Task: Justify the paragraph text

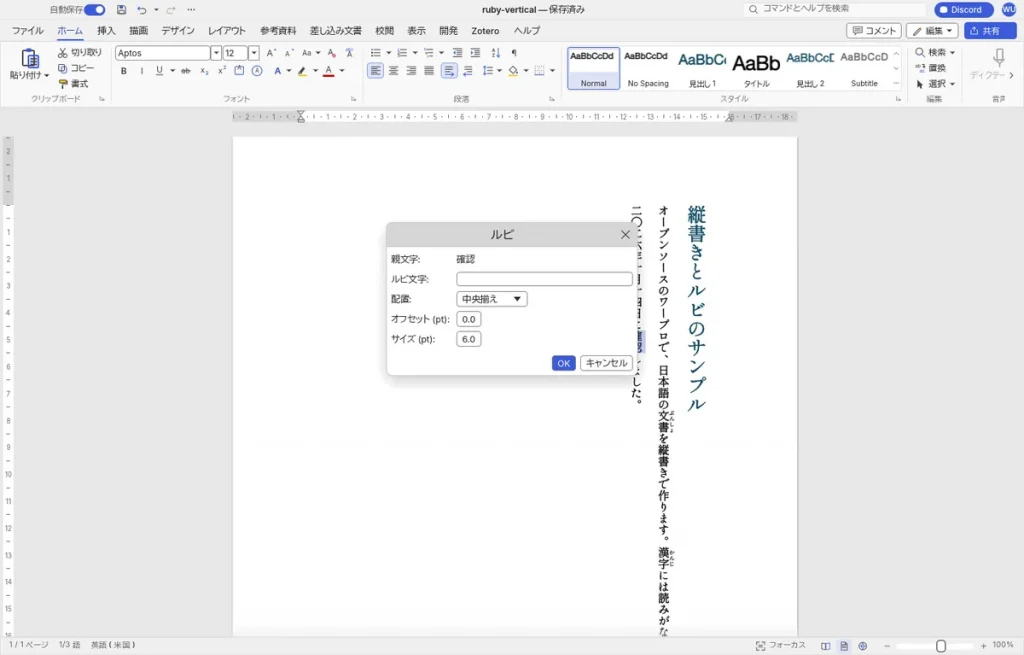Action: [429, 71]
